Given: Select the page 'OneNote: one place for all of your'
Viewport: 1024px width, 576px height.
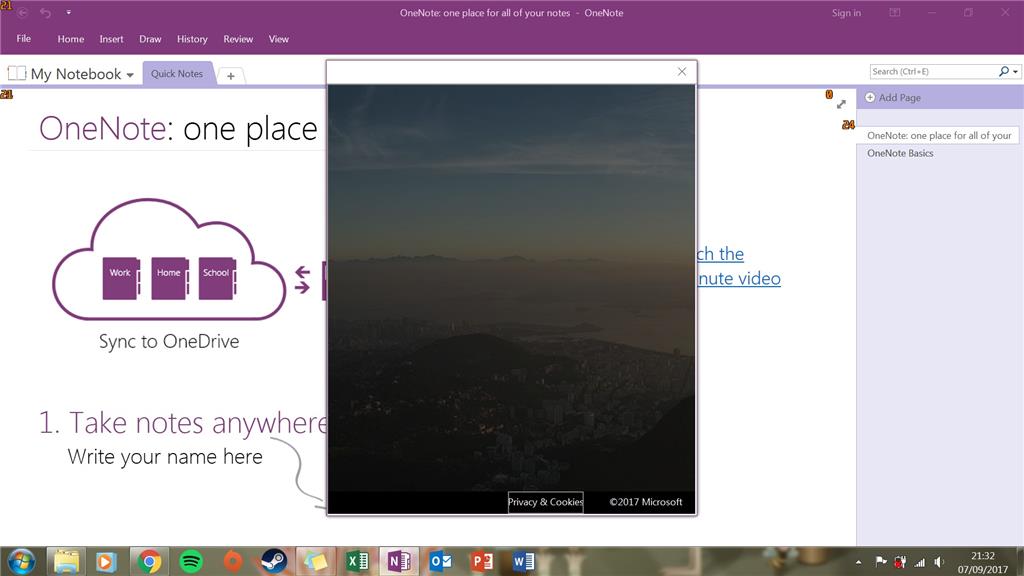Looking at the screenshot, I should 938,135.
